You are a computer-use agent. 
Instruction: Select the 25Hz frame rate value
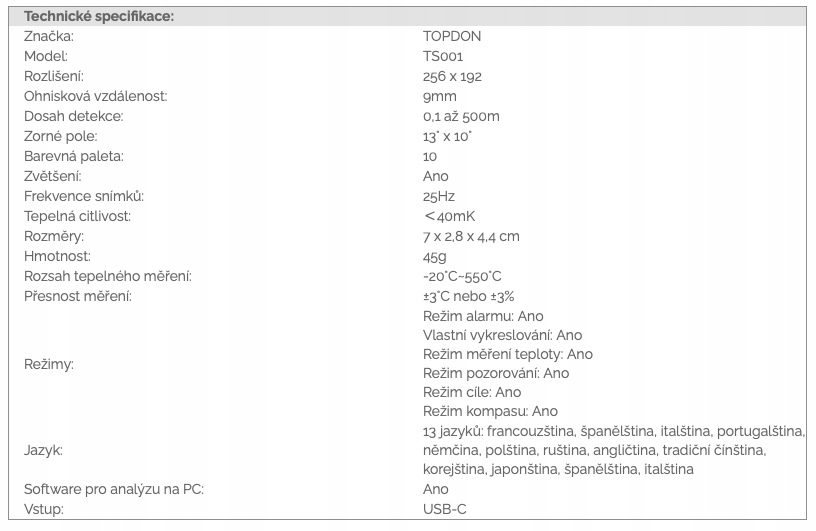(439, 196)
